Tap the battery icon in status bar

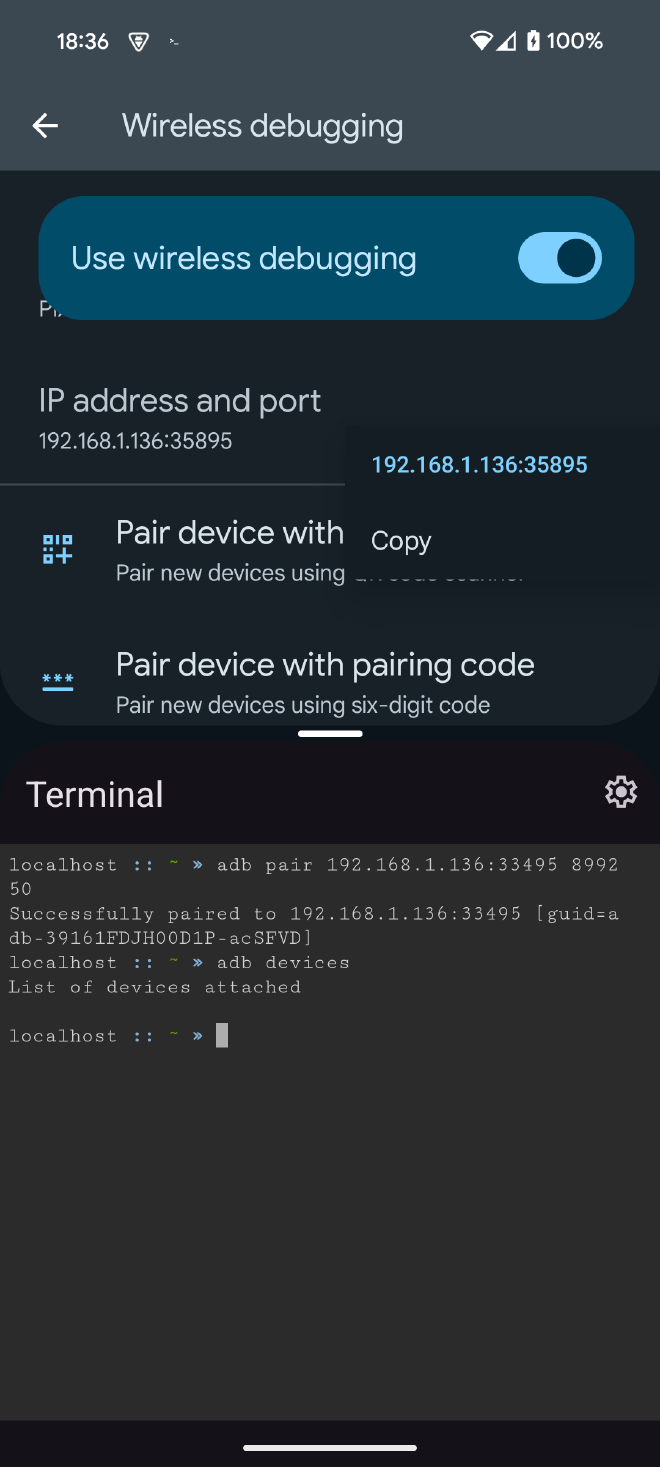[534, 41]
